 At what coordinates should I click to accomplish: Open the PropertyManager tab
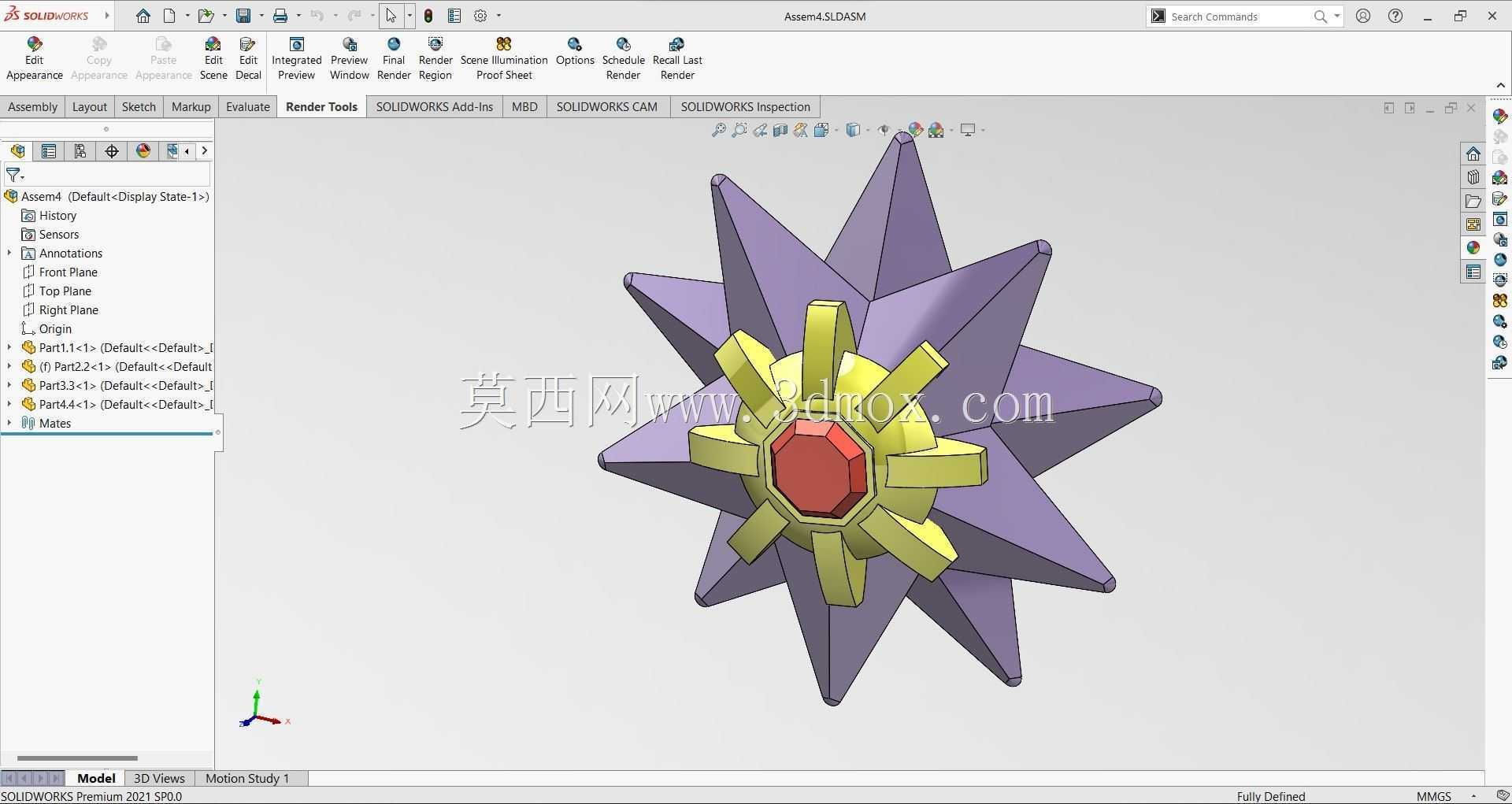[x=49, y=151]
